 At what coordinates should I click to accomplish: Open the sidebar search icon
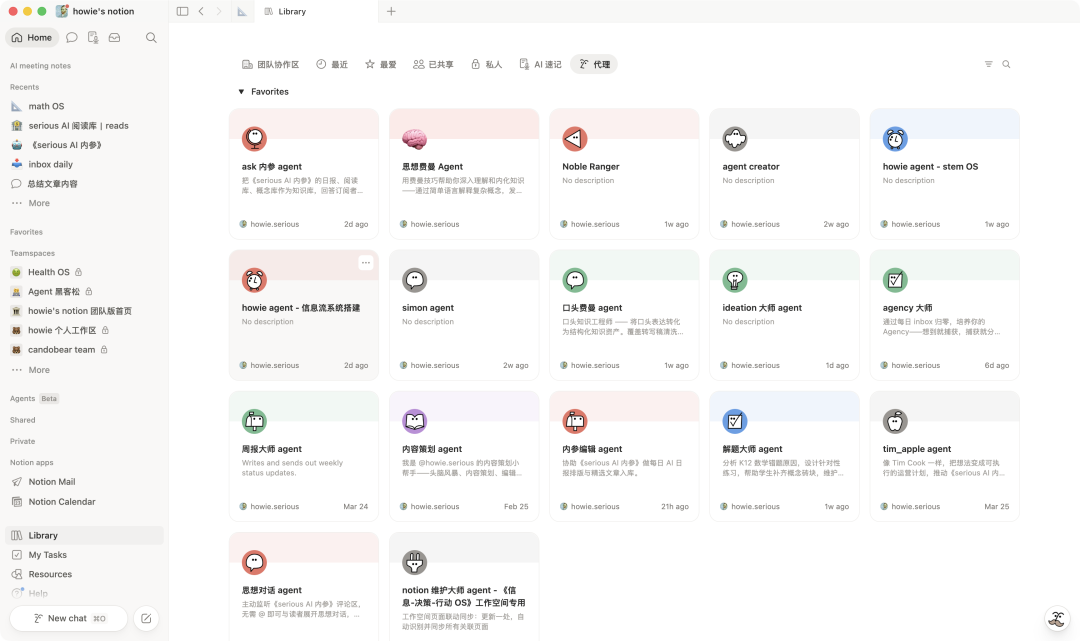tap(151, 38)
